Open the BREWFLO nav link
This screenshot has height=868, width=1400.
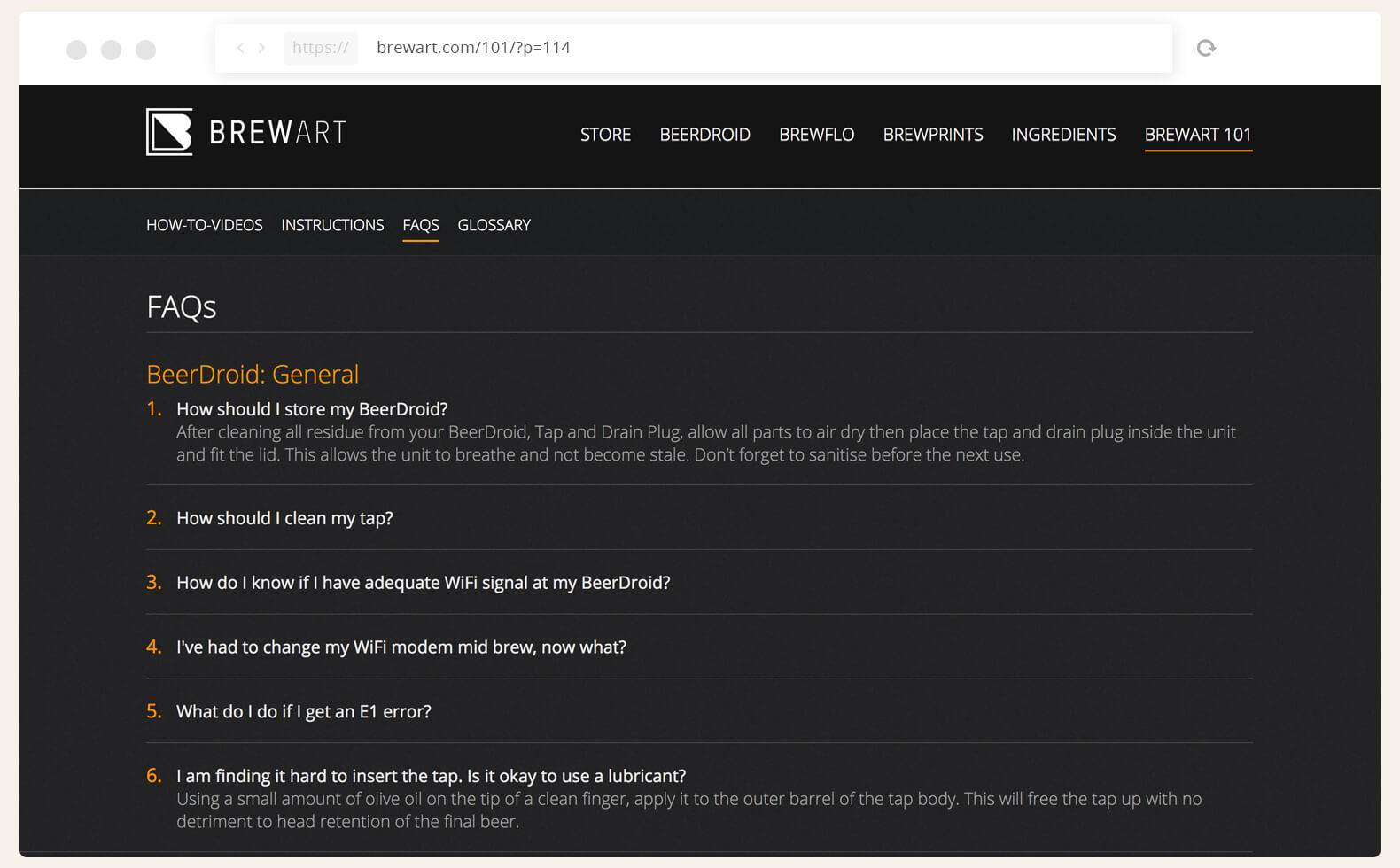[x=816, y=135]
